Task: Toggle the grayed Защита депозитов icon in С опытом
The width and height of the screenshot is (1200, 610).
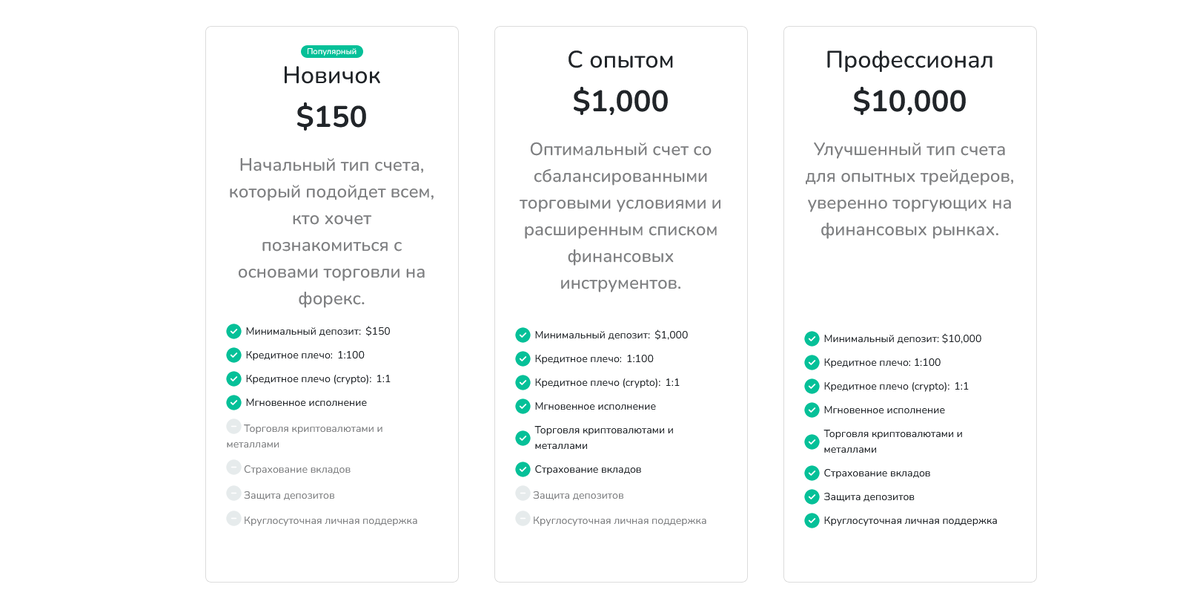Action: [522, 494]
